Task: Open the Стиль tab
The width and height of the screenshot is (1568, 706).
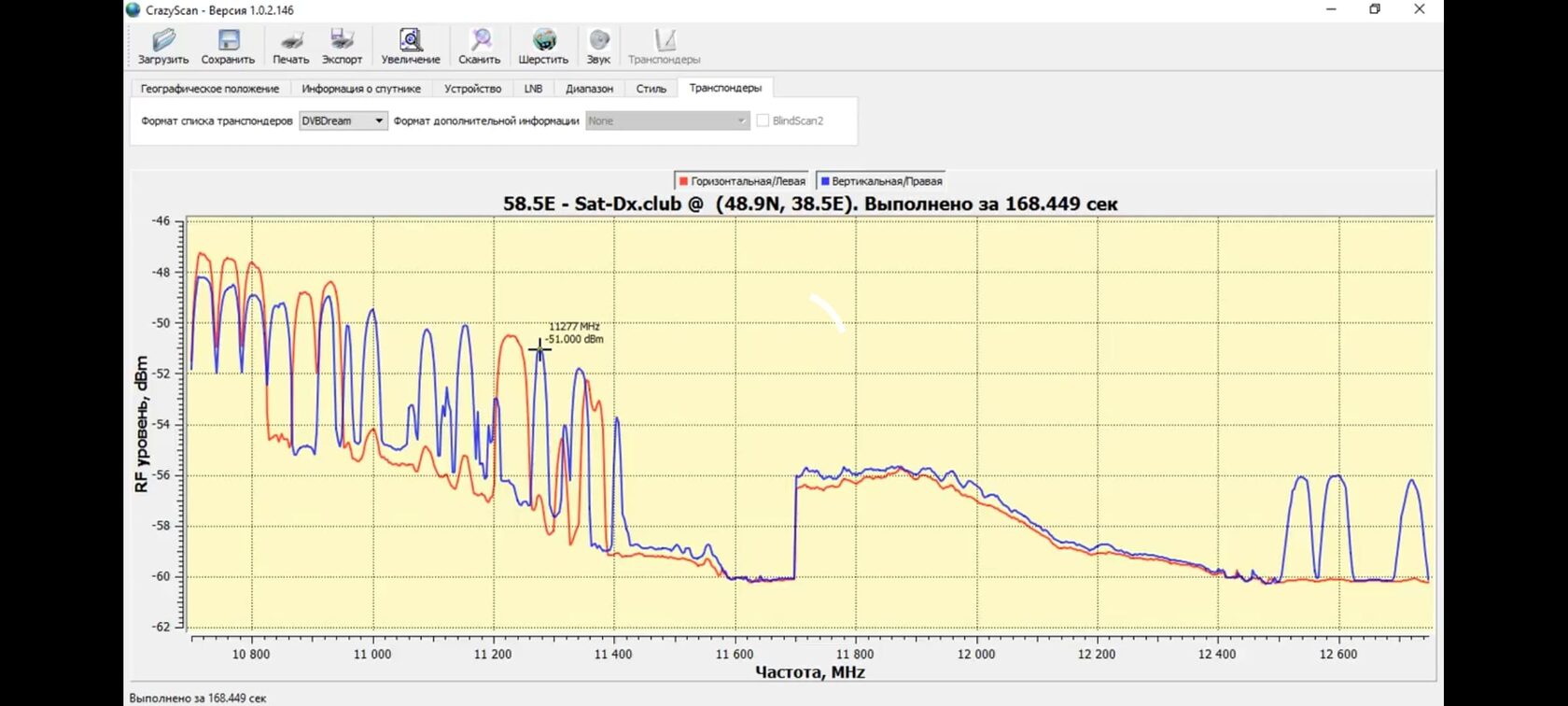Action: [x=651, y=89]
